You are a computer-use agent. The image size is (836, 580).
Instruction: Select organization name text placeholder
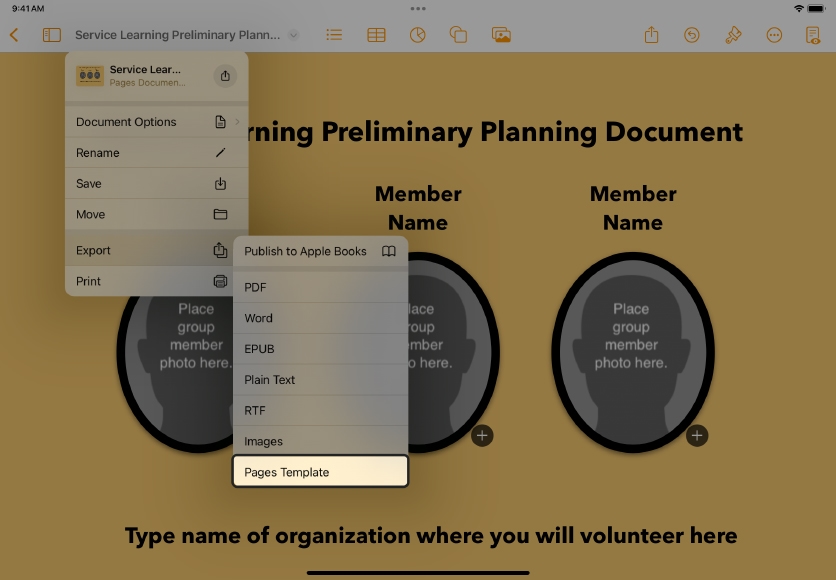431,536
